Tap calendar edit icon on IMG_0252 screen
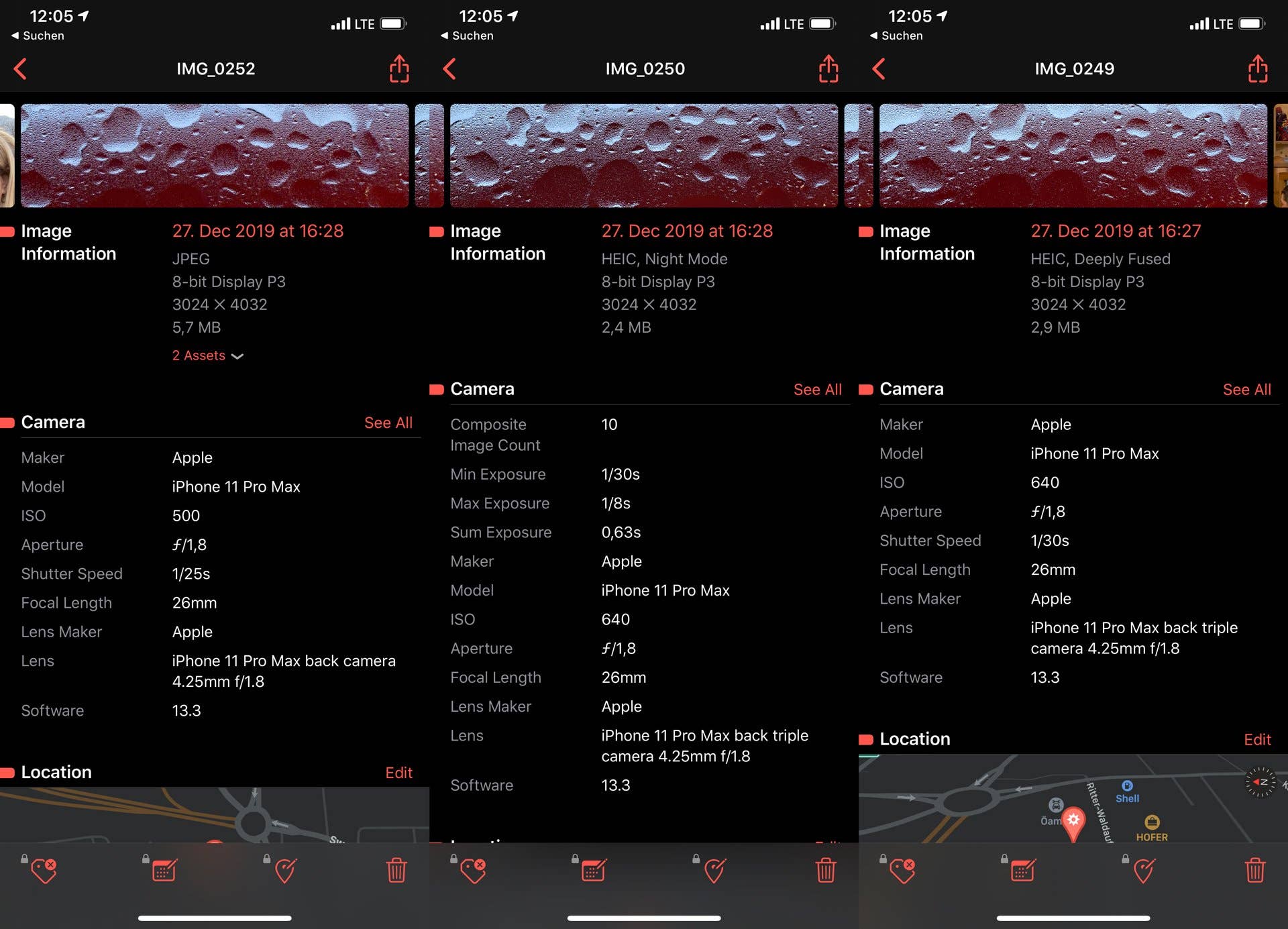This screenshot has height=929, width=1288. pos(164,870)
